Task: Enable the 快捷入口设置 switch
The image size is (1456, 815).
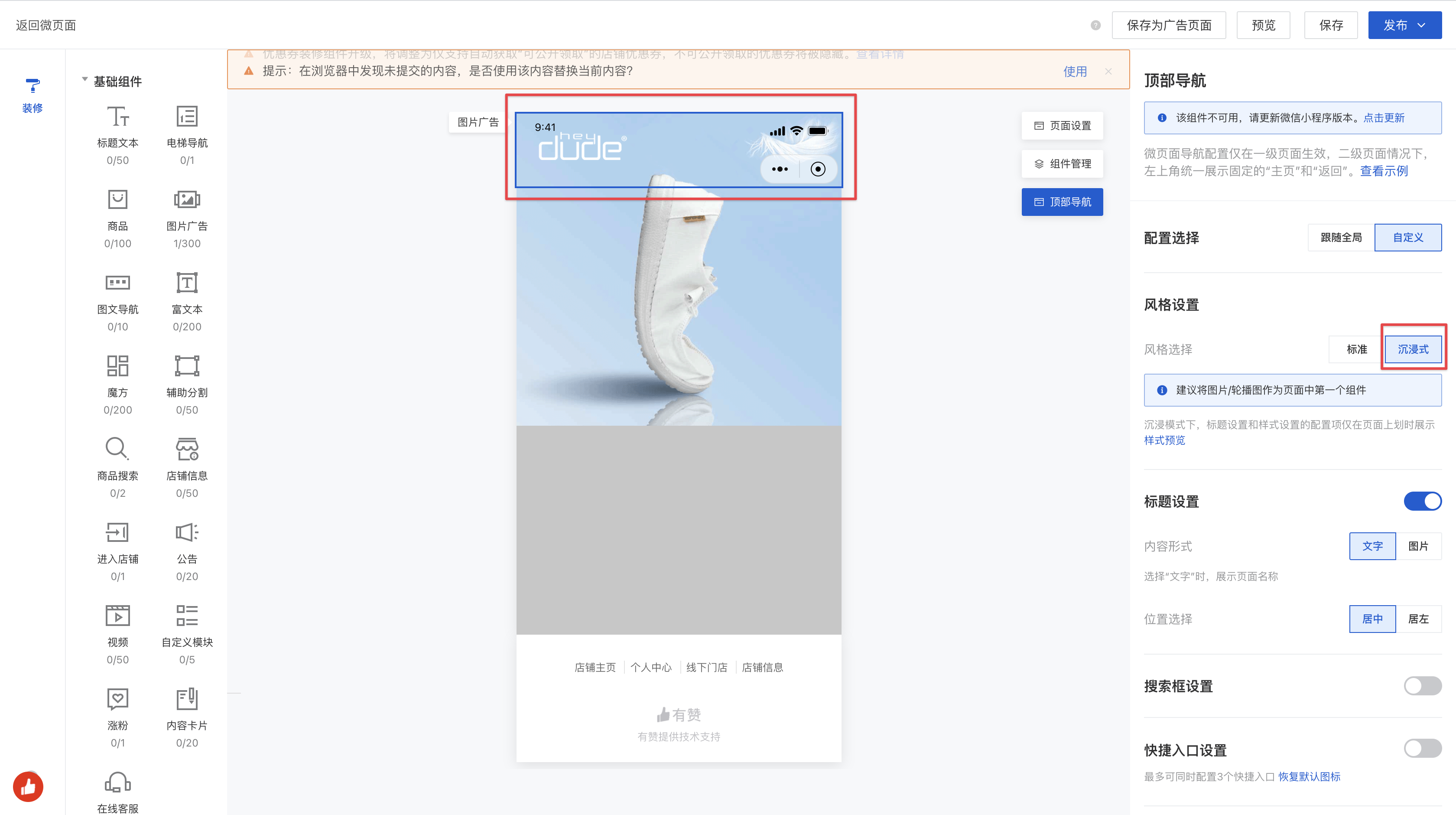Action: [1422, 749]
